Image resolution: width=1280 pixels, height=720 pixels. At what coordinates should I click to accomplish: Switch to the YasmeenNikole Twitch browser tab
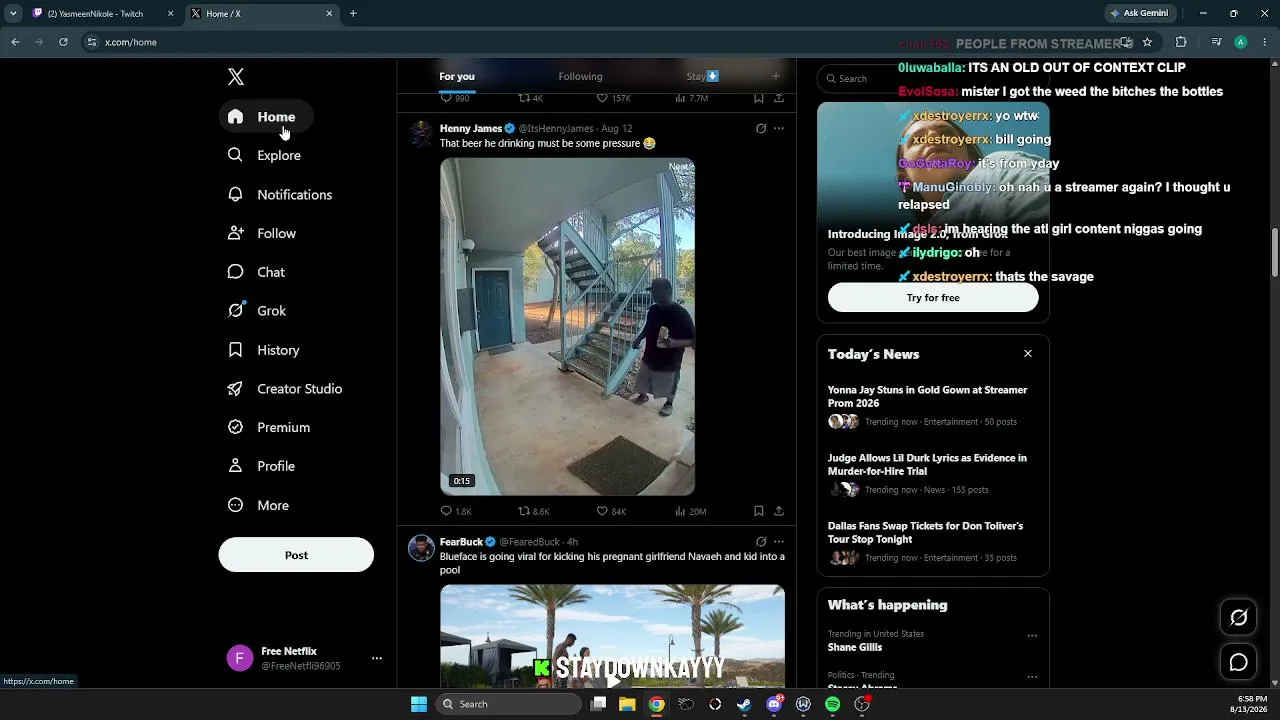tap(102, 14)
